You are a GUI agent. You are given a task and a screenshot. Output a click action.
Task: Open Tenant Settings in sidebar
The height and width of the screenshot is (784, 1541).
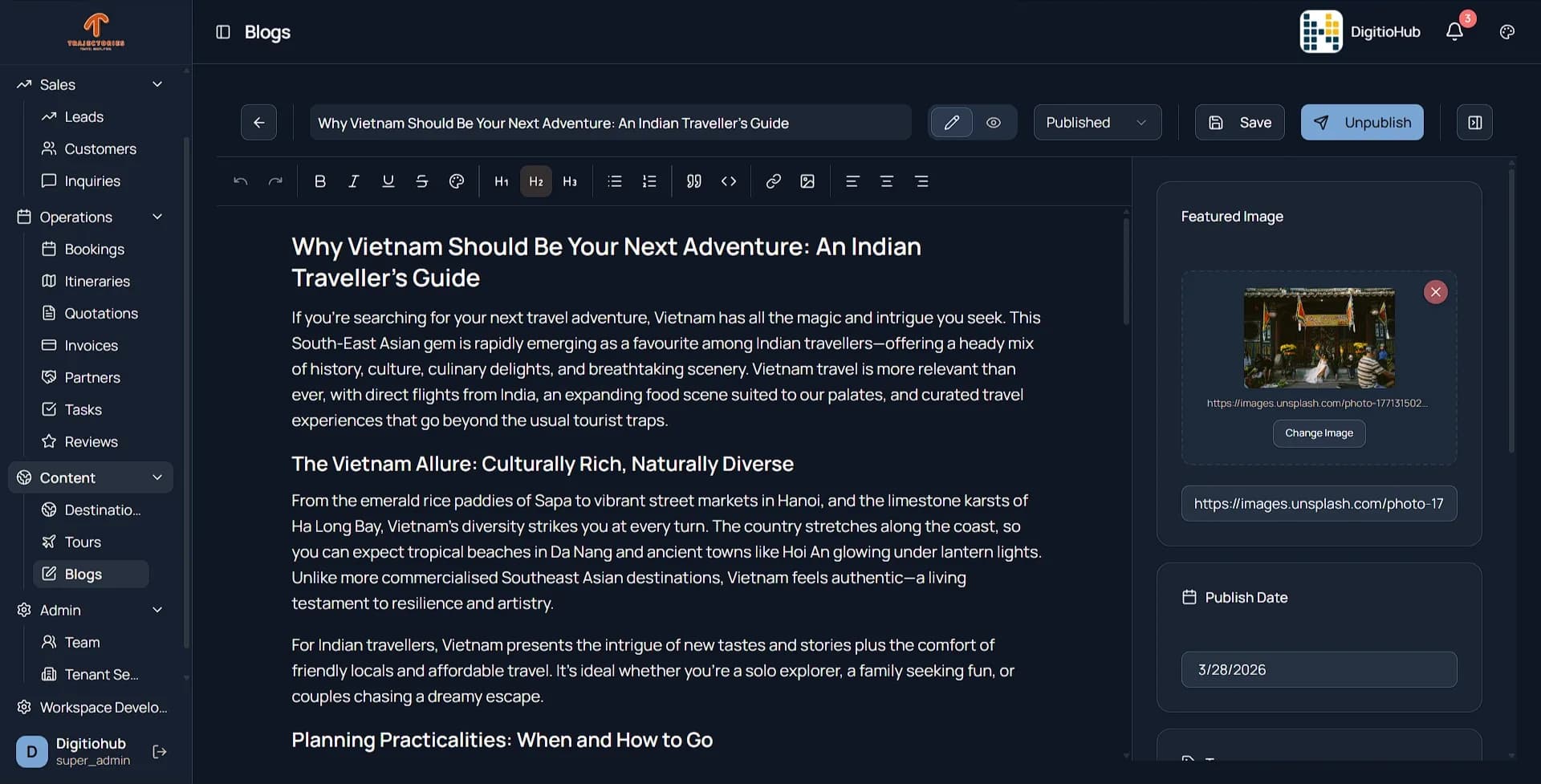(91, 674)
